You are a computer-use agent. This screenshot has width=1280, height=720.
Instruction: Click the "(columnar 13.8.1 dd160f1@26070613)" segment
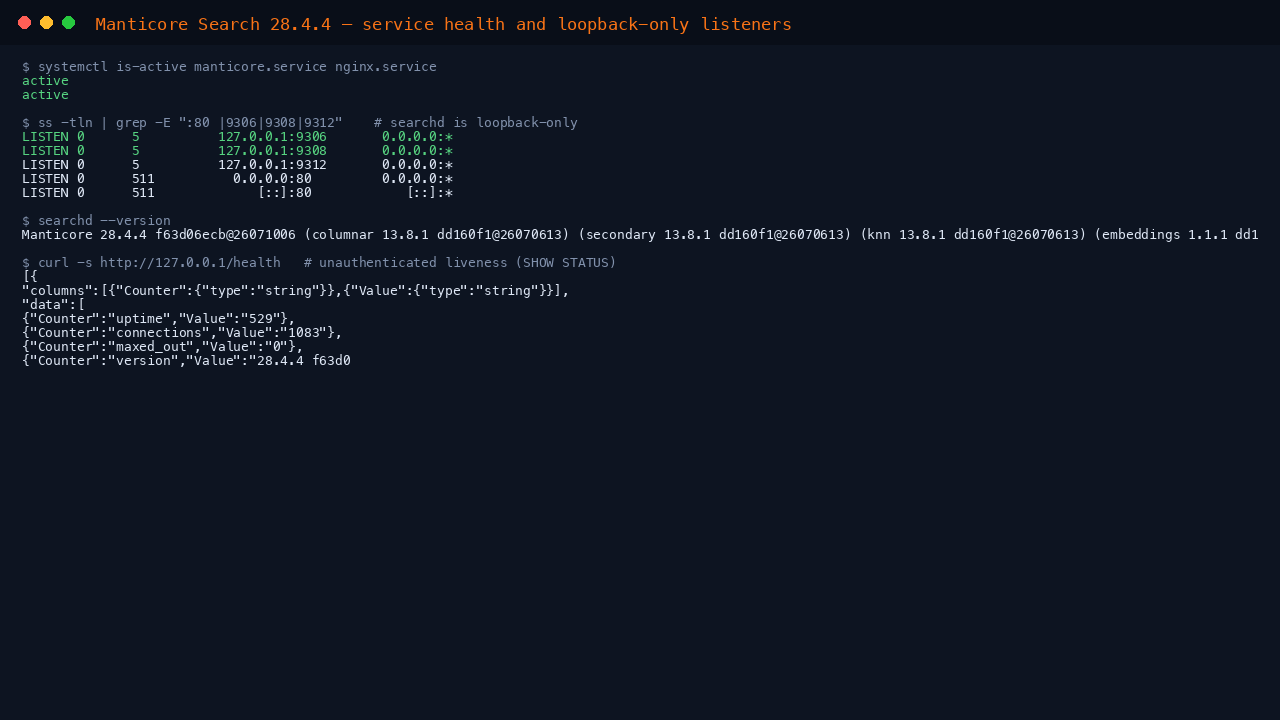pos(437,235)
